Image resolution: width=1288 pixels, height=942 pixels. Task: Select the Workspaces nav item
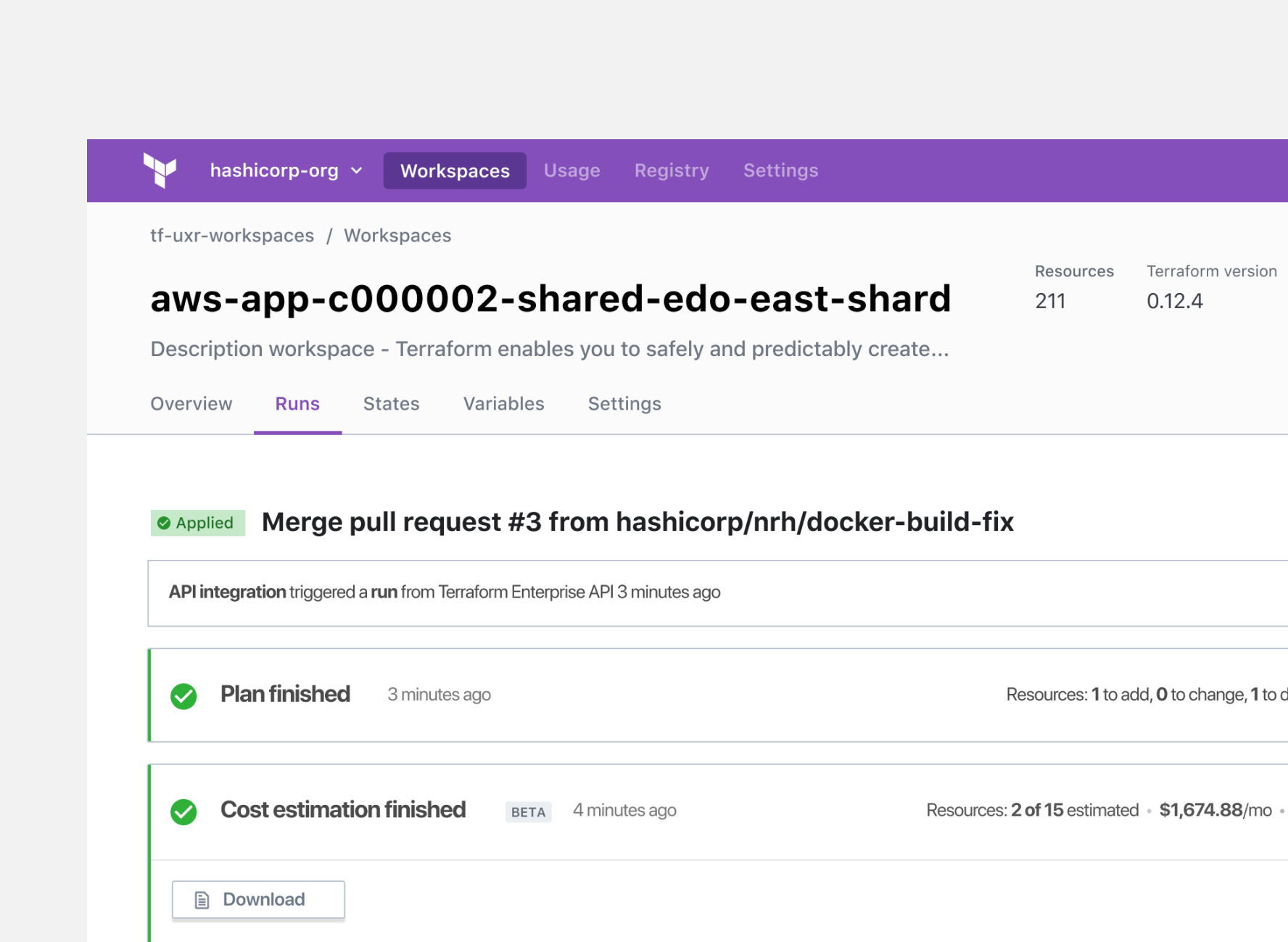pyautogui.click(x=455, y=170)
